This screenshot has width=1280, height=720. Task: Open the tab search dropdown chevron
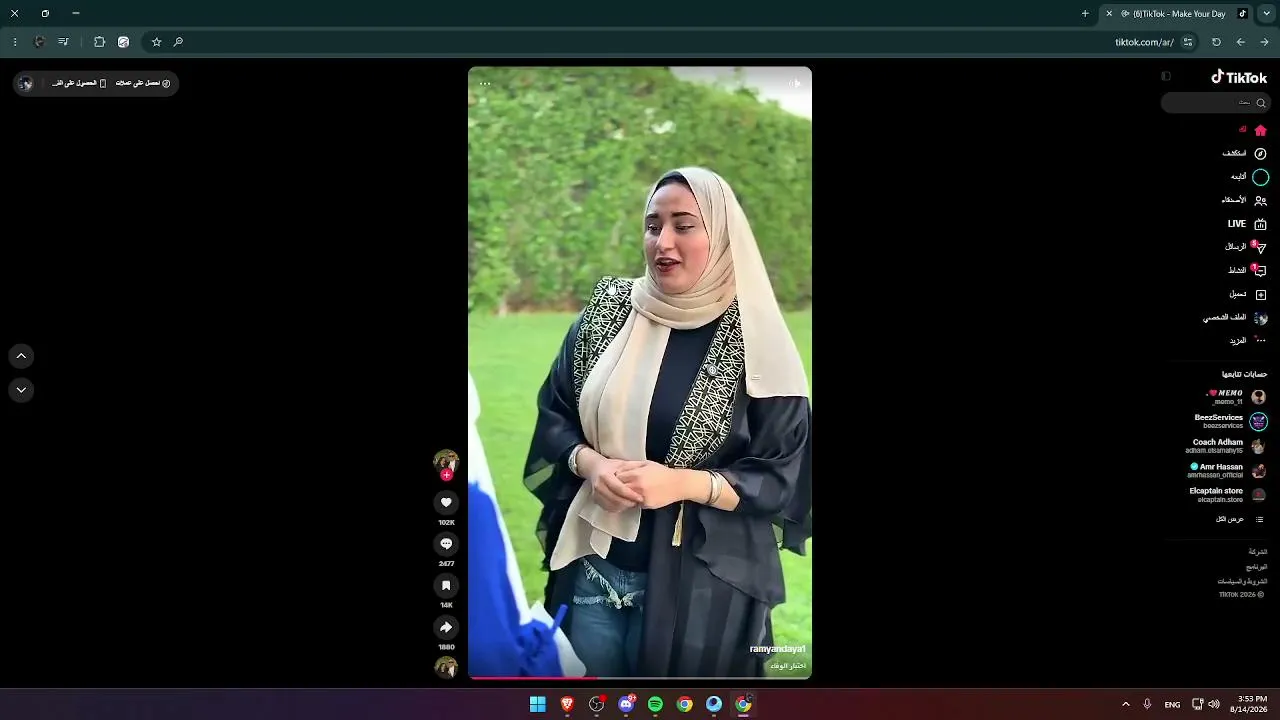click(1266, 14)
